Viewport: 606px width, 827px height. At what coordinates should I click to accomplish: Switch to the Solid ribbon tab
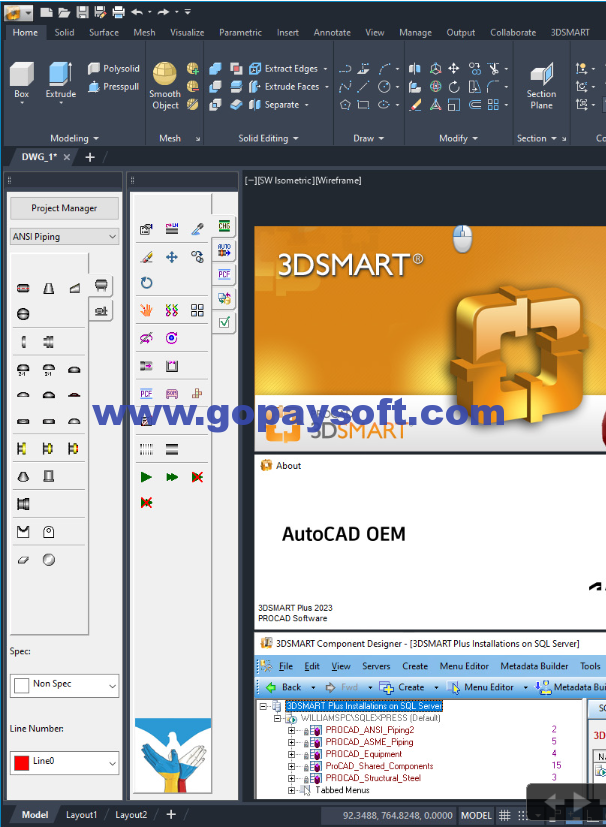click(64, 32)
